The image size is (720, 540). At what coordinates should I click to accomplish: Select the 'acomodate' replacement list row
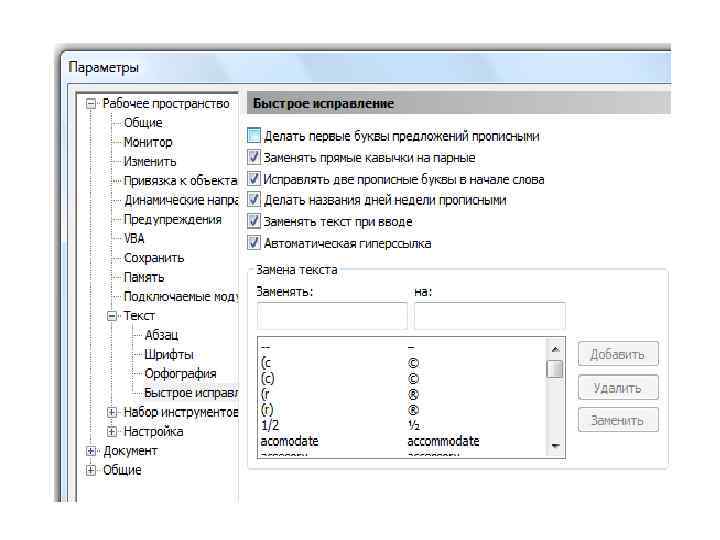point(403,441)
